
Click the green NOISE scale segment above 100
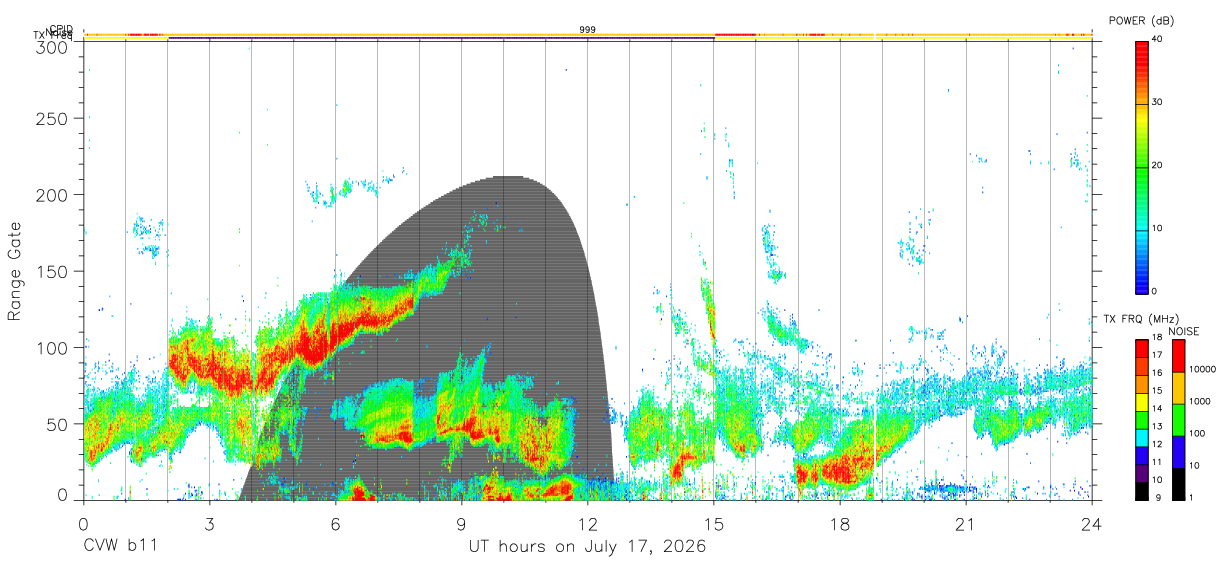(x=1179, y=419)
